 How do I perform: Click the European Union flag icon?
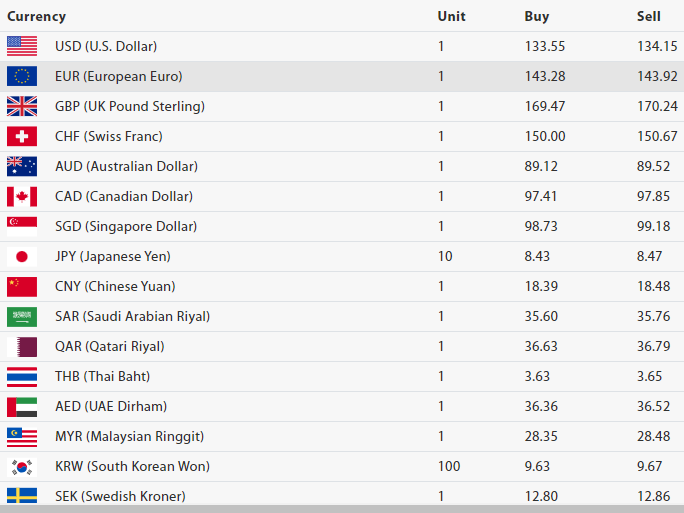pyautogui.click(x=22, y=76)
